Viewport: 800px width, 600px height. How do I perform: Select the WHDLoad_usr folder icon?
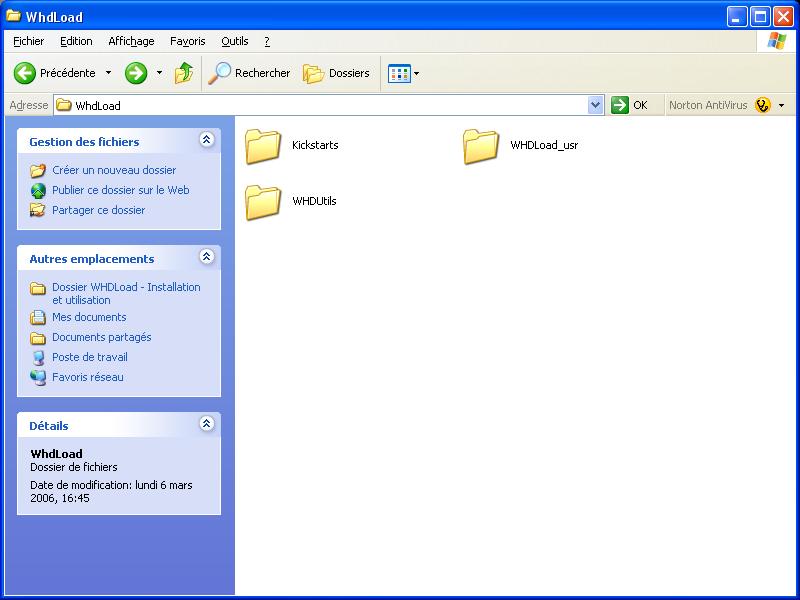(x=481, y=146)
